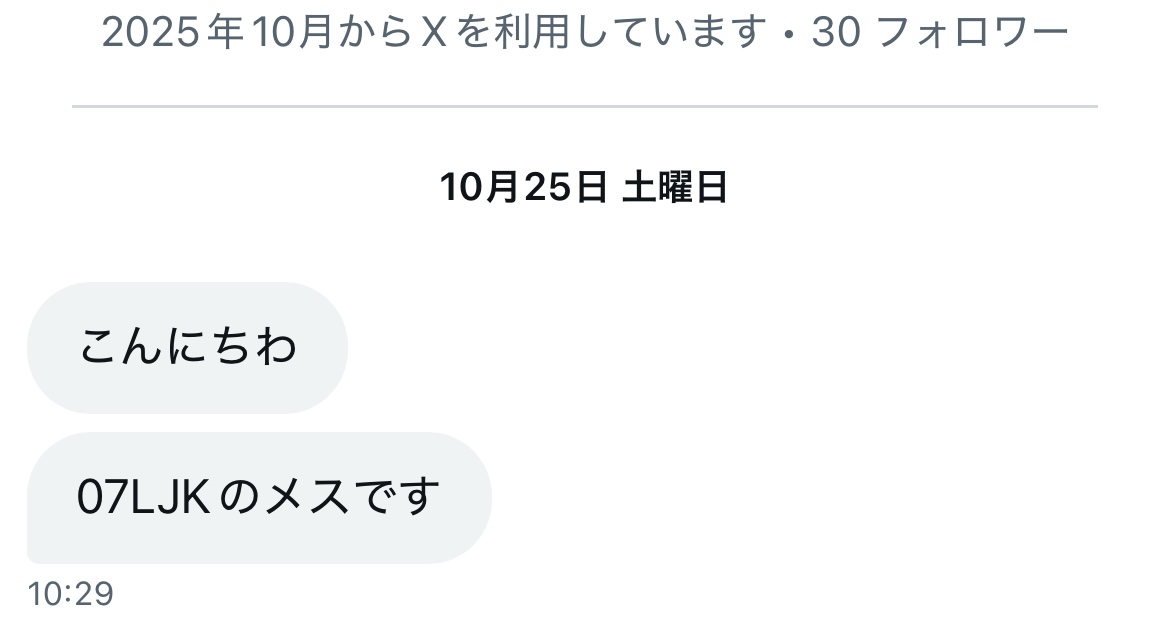
Task: Open the 30 フォロワー follower count
Action: pyautogui.click(x=940, y=33)
